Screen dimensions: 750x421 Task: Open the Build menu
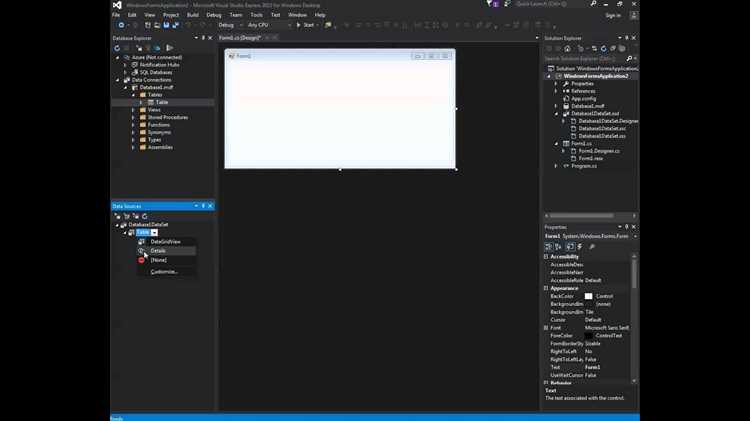click(193, 15)
